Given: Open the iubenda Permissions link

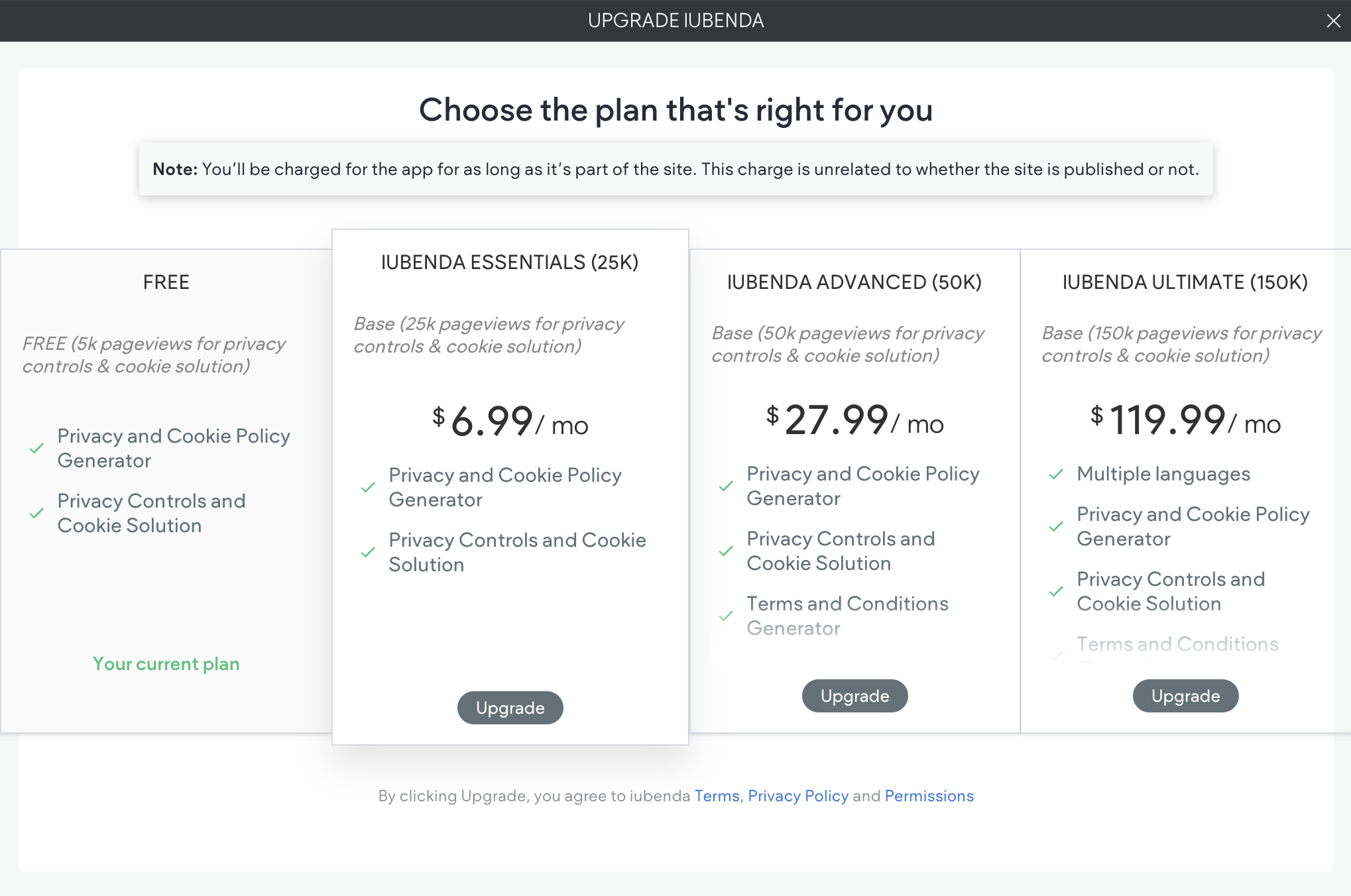Looking at the screenshot, I should point(929,796).
